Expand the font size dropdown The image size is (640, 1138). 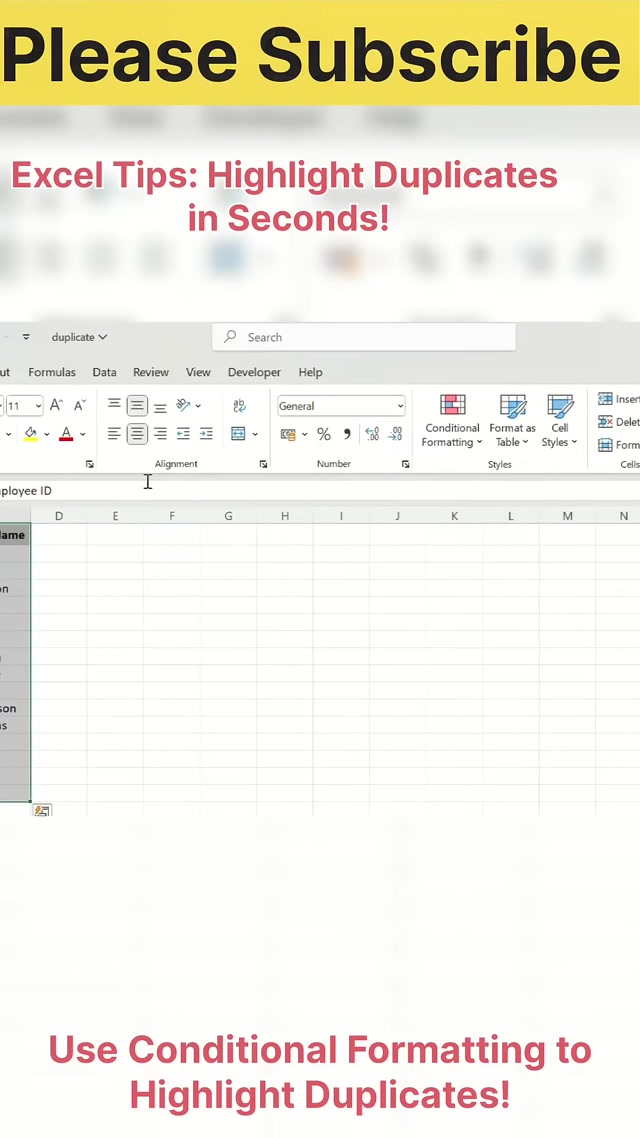pos(38,406)
